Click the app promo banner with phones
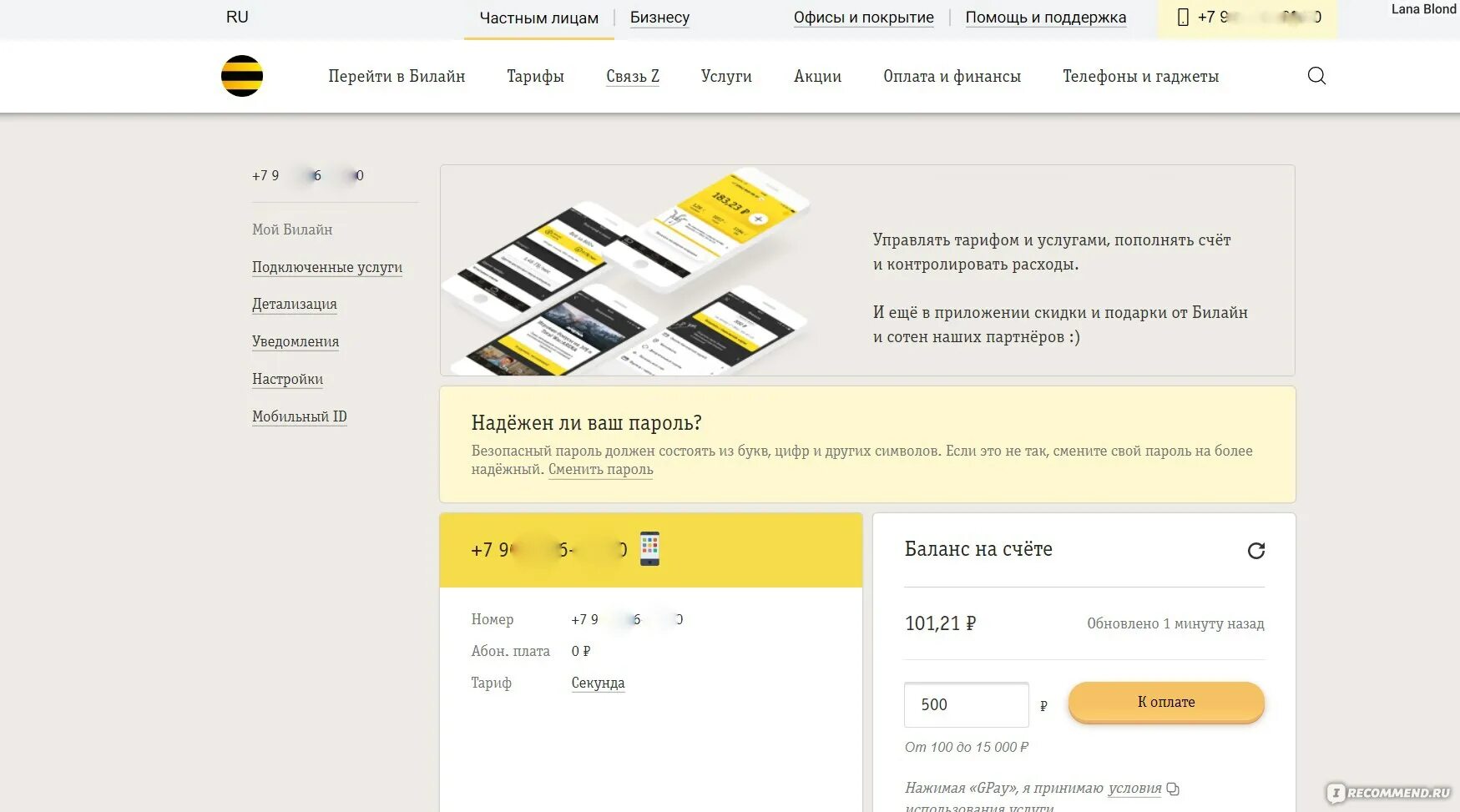1460x812 pixels. click(867, 270)
